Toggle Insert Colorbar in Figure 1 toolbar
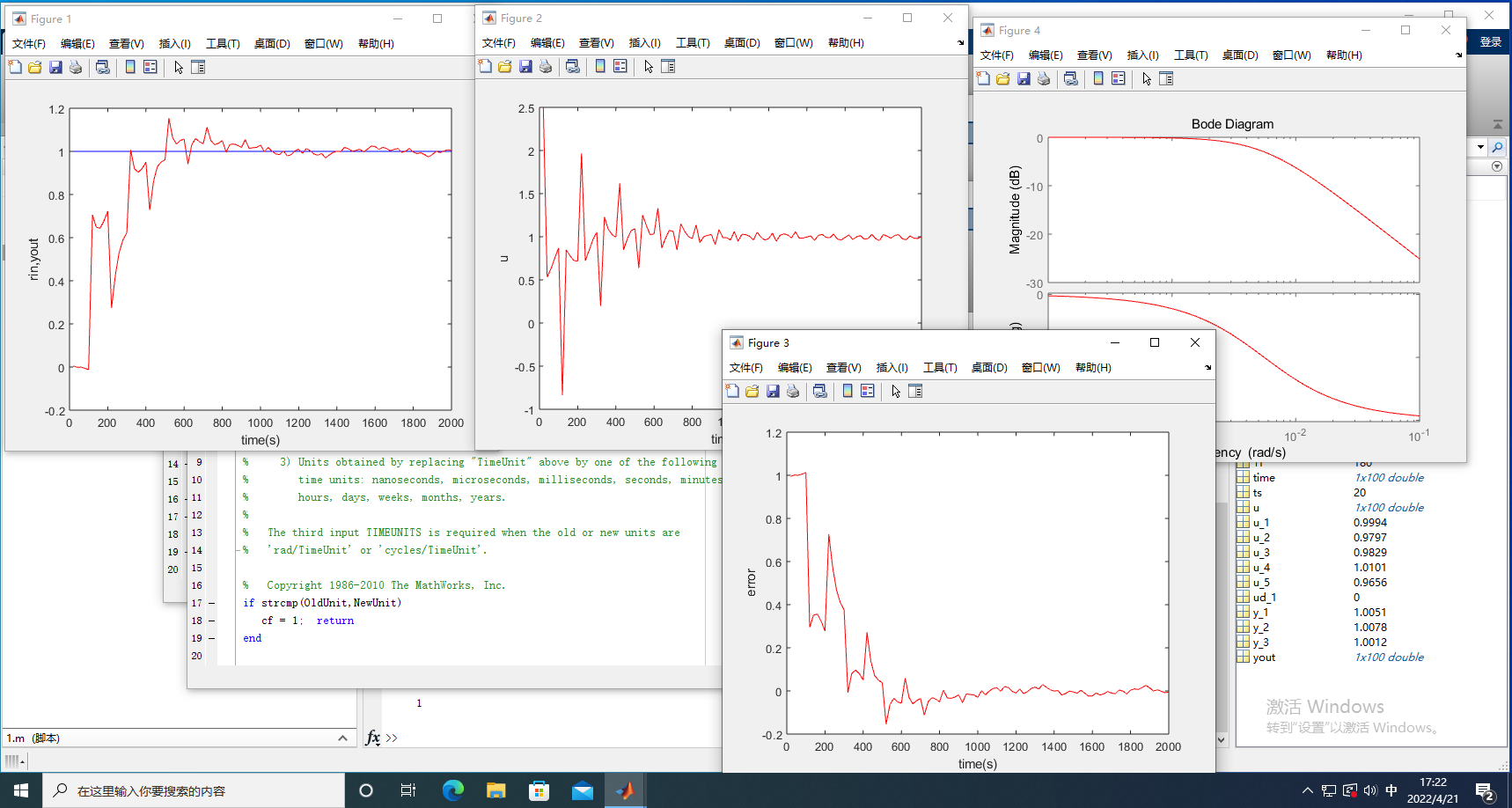The height and width of the screenshot is (808, 1512). coord(130,67)
